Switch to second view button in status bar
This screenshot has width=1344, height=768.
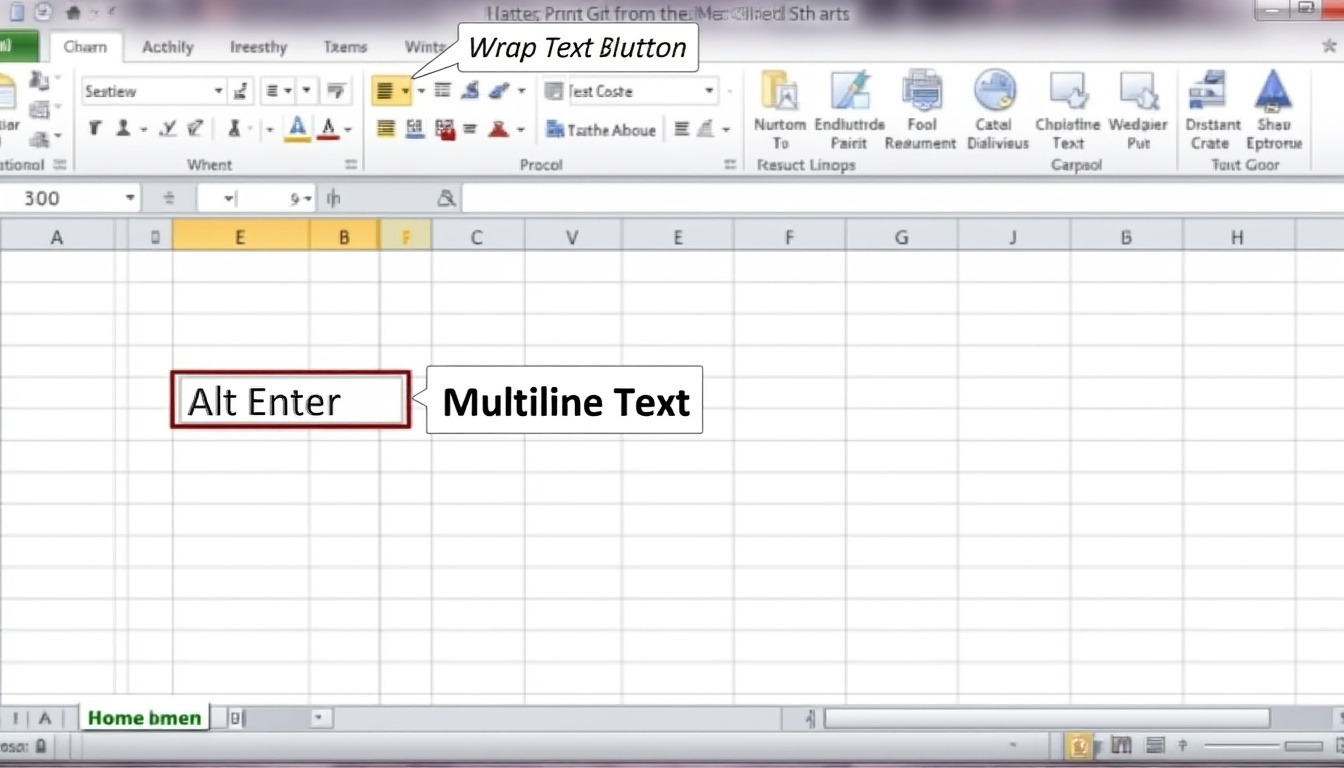click(1121, 746)
